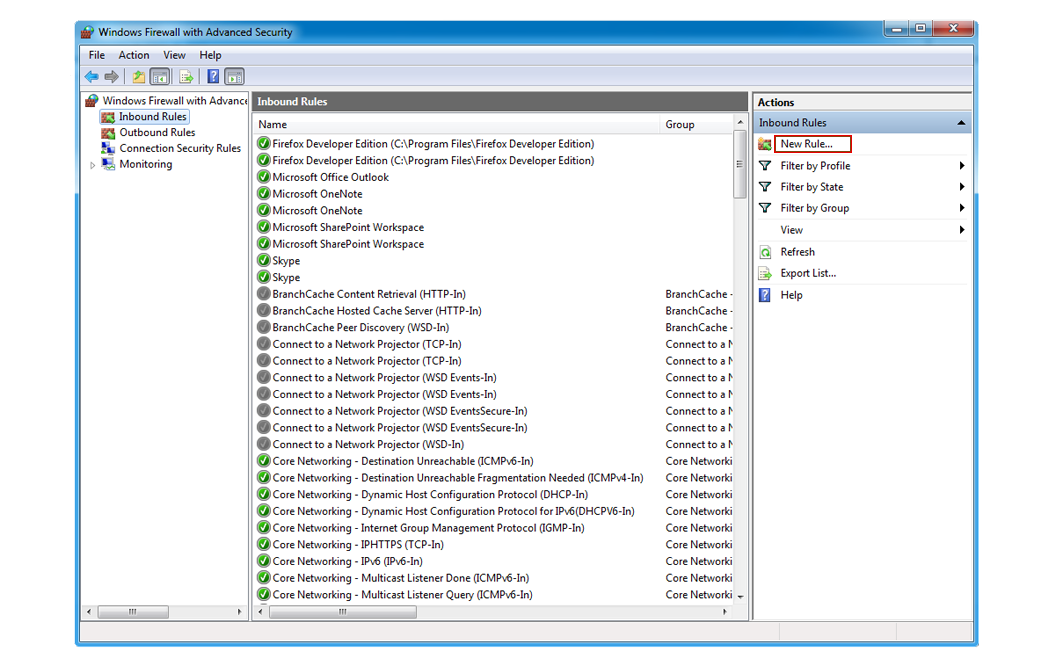Screen dimensions: 1049x665
Task: Click the blue Help toolbar icon
Action: click(x=213, y=77)
